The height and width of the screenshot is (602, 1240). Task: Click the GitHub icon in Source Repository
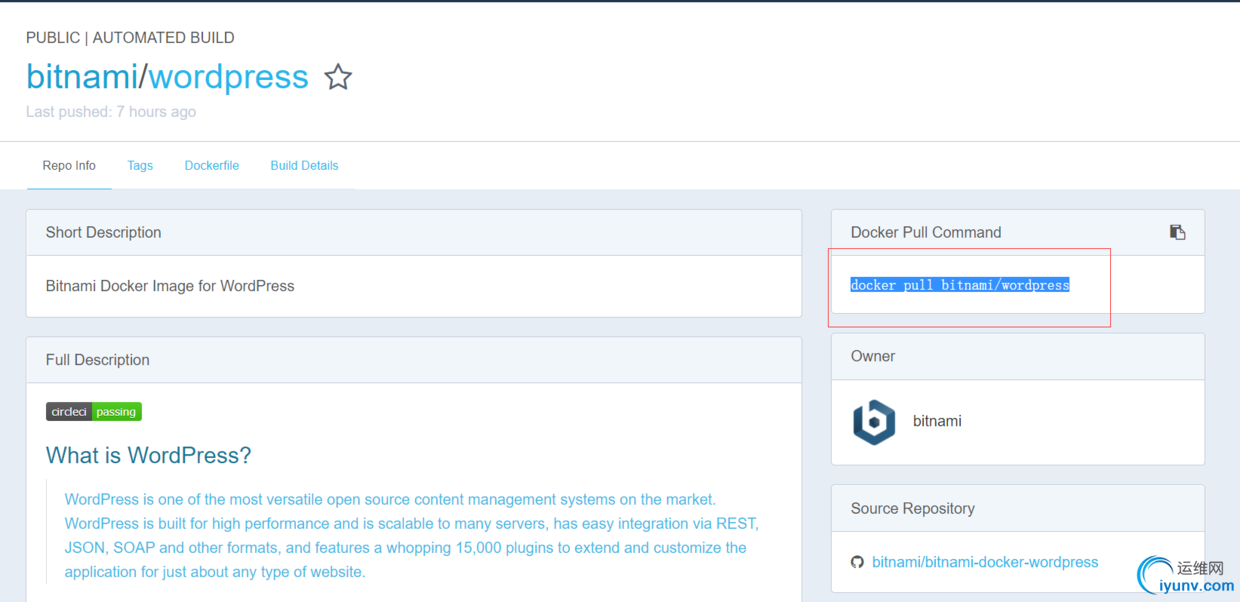[857, 562]
